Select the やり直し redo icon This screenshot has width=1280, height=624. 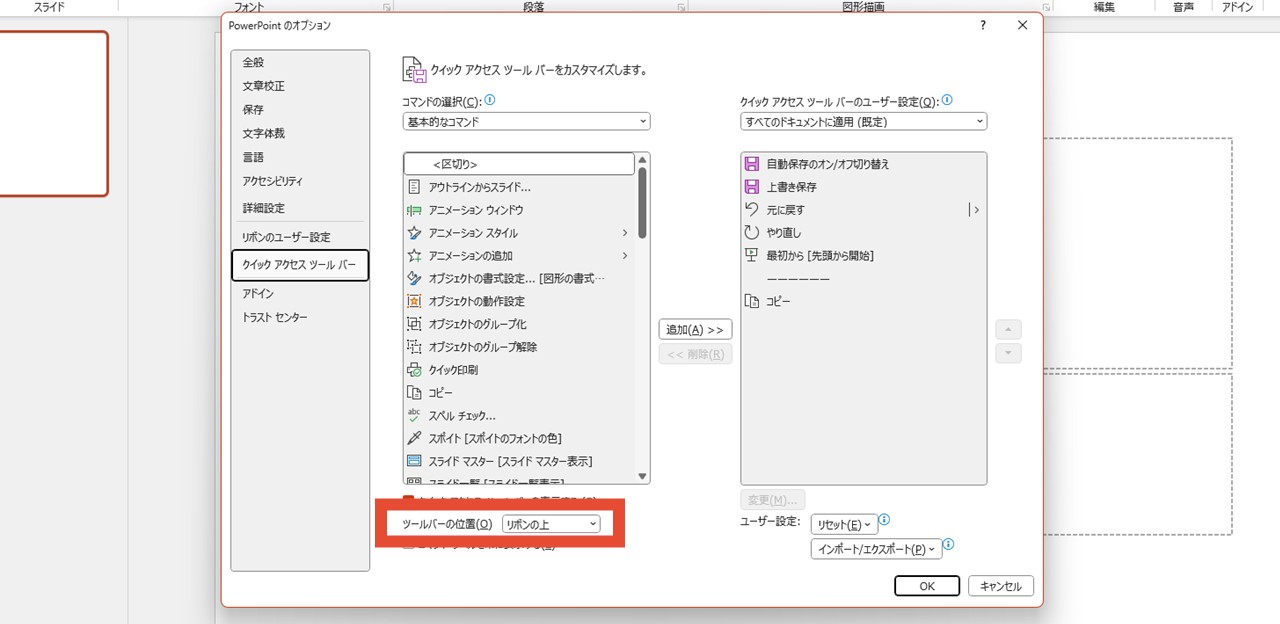pos(752,233)
